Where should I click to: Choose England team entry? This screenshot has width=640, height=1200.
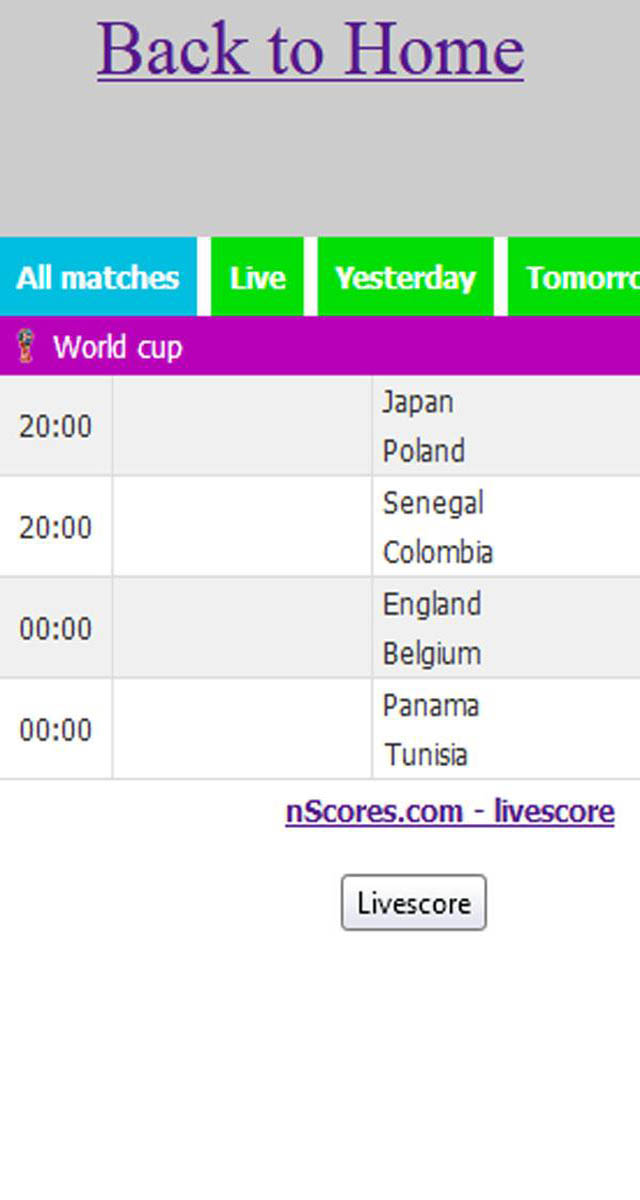(x=432, y=604)
